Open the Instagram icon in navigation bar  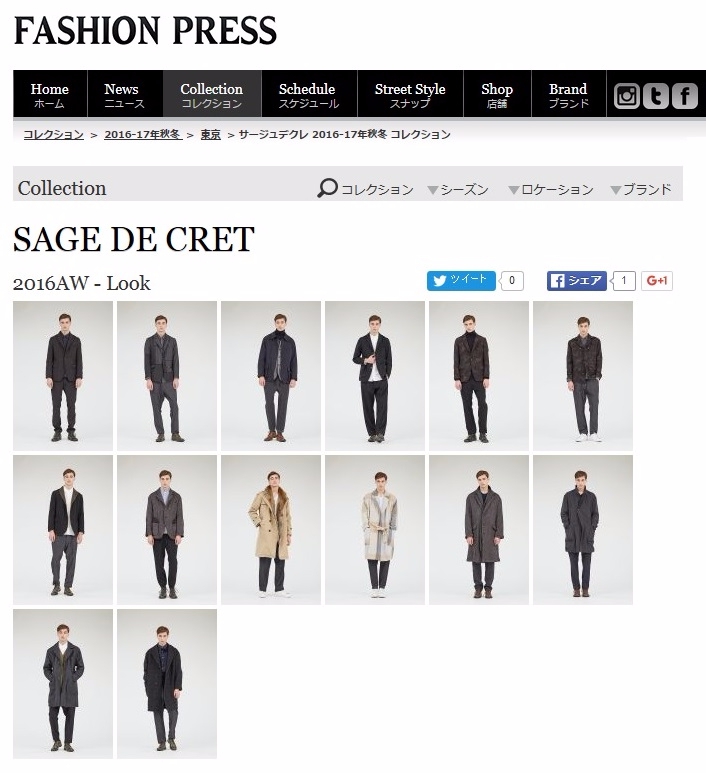tap(626, 96)
